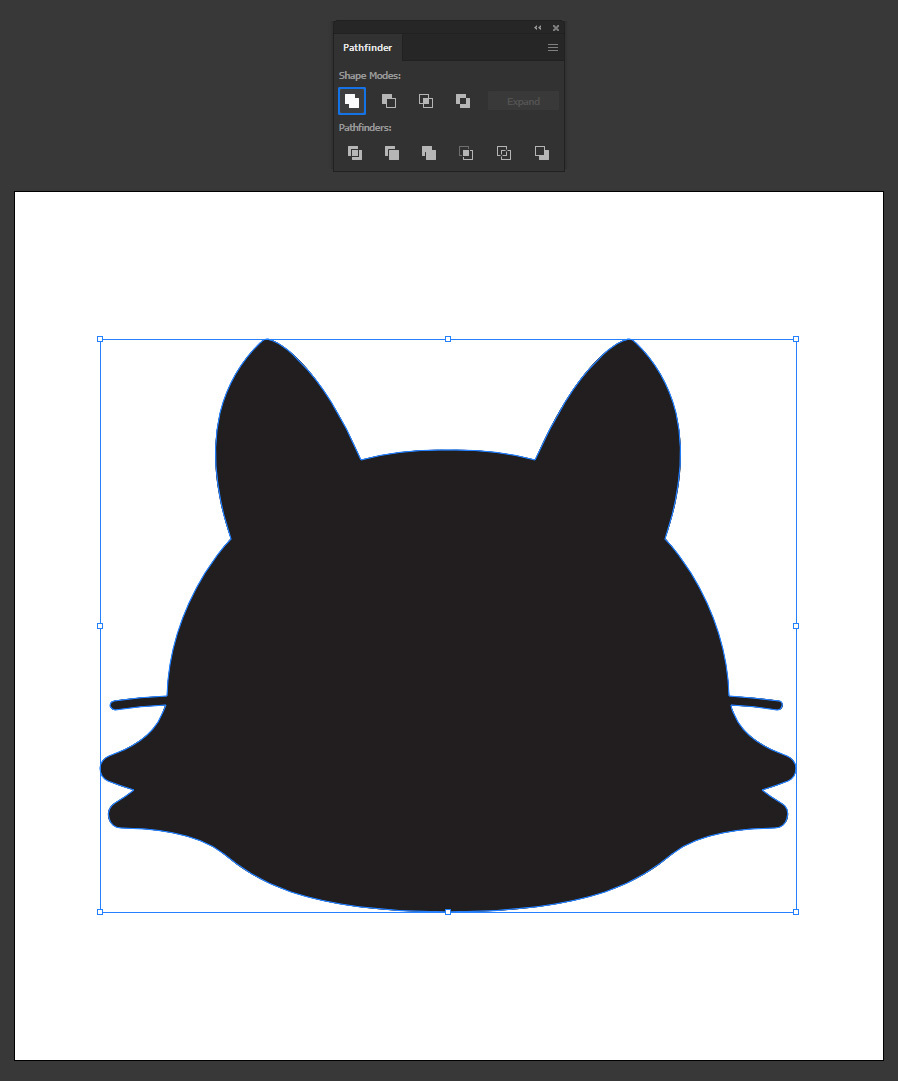
Task: Click the Intersect shape mode icon
Action: pos(426,101)
